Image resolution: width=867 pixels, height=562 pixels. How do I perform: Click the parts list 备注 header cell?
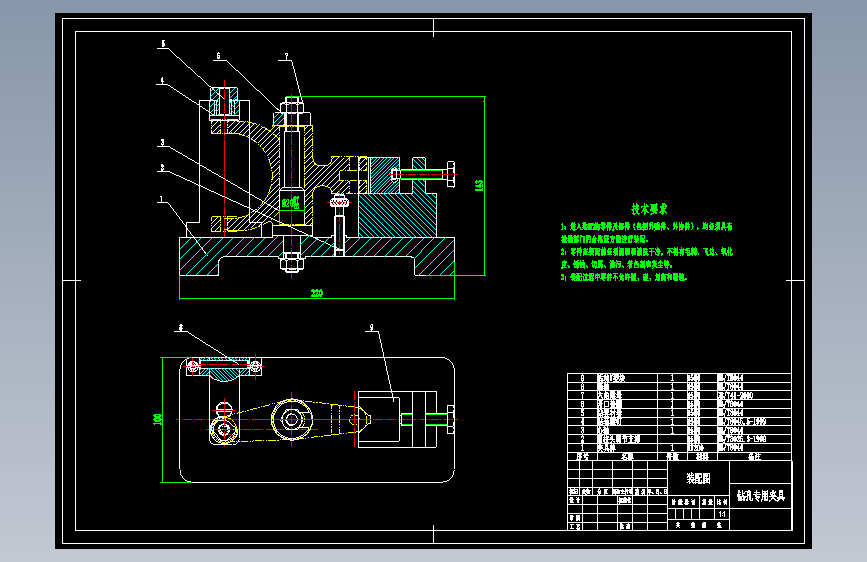pyautogui.click(x=754, y=456)
